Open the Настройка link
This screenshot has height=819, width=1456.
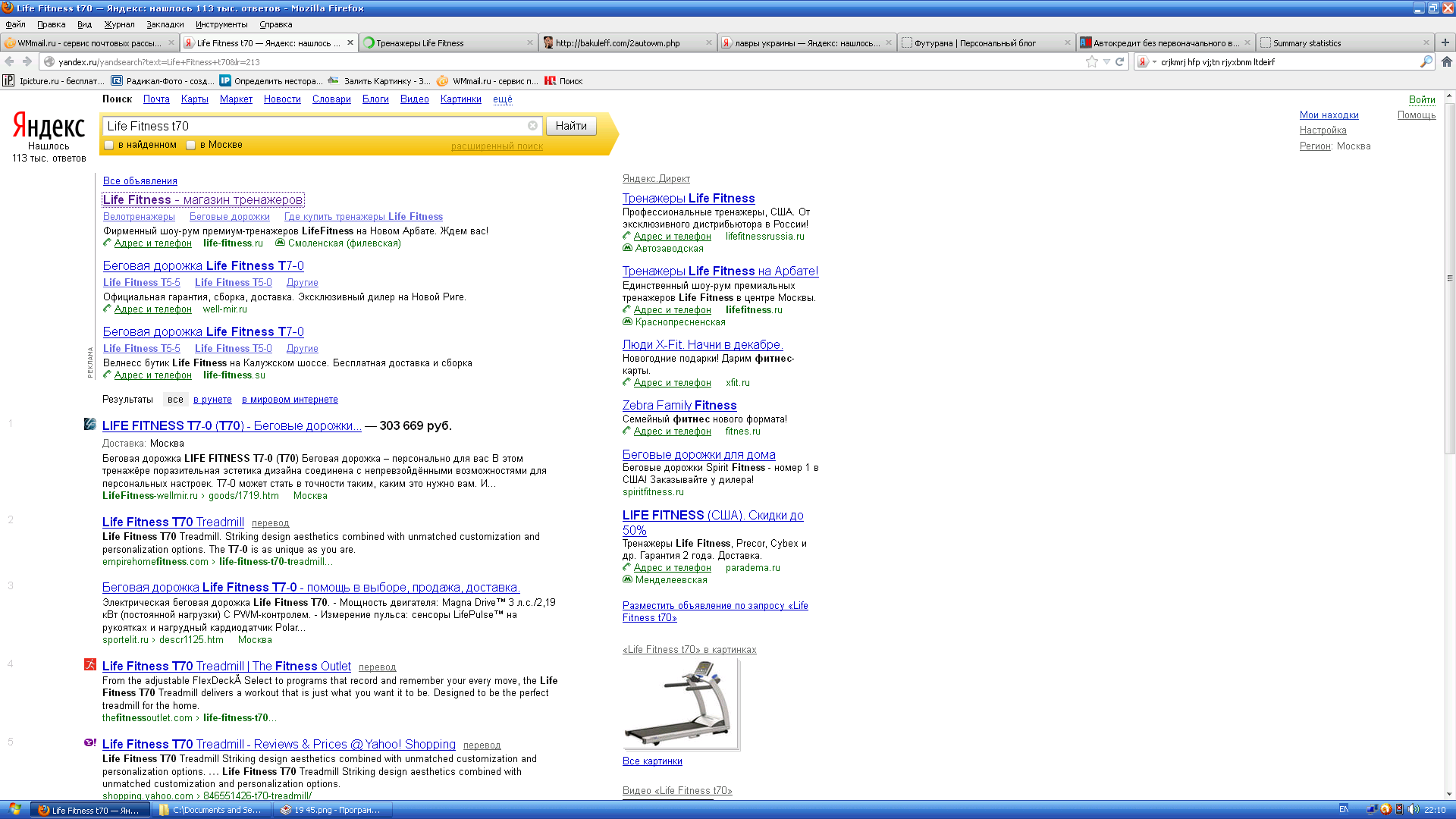tap(1323, 130)
